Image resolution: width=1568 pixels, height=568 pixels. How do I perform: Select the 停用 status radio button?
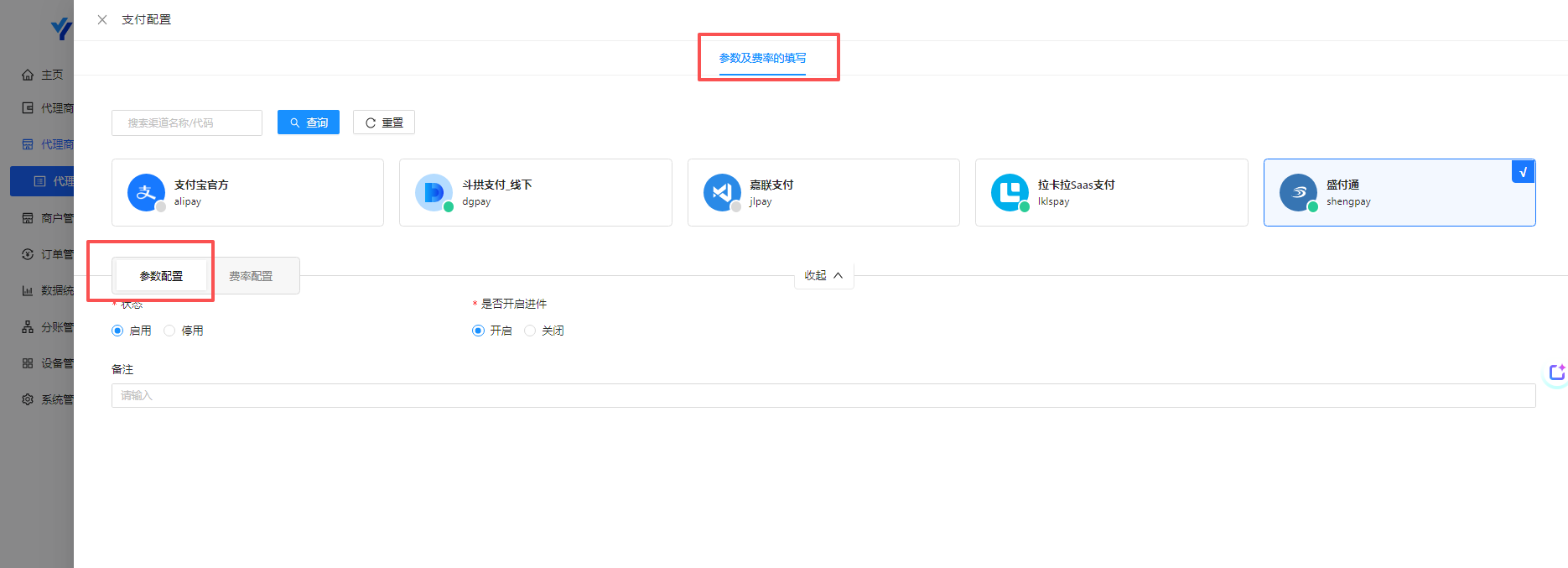[169, 331]
